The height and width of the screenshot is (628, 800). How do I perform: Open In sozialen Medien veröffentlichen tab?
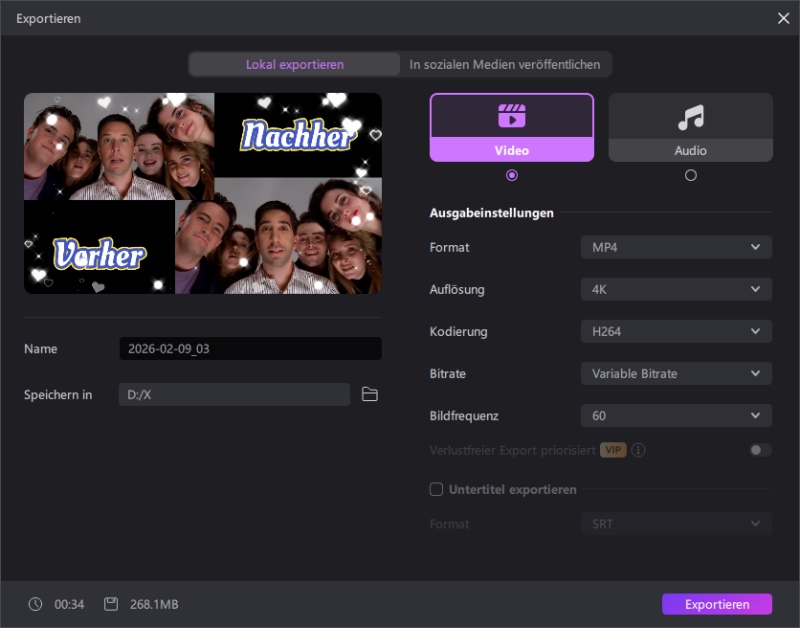click(505, 64)
